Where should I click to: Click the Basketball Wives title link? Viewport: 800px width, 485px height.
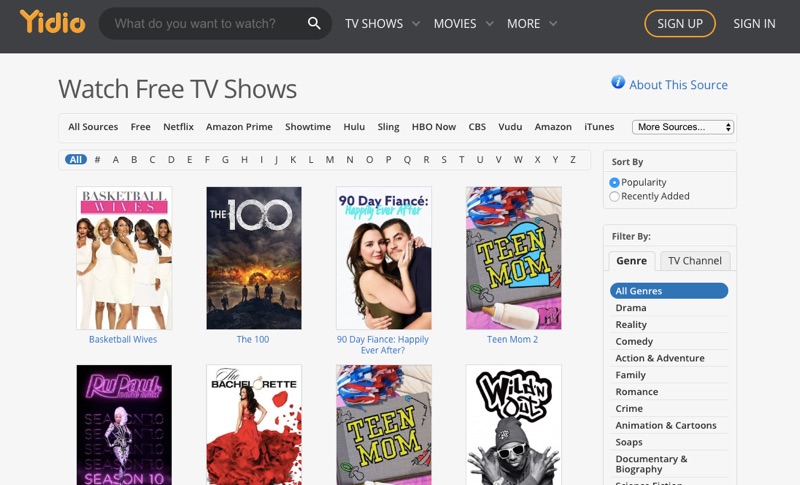click(x=123, y=339)
